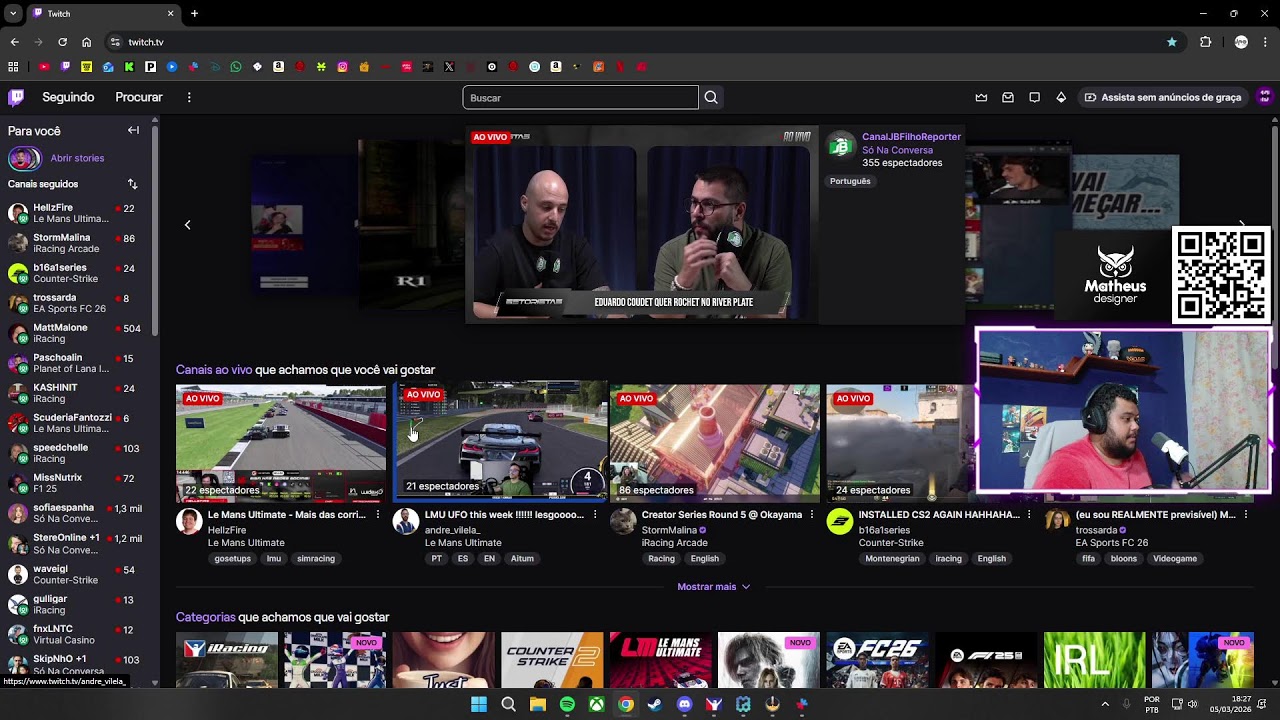
Task: Reload the Twitch page
Action: (x=62, y=42)
